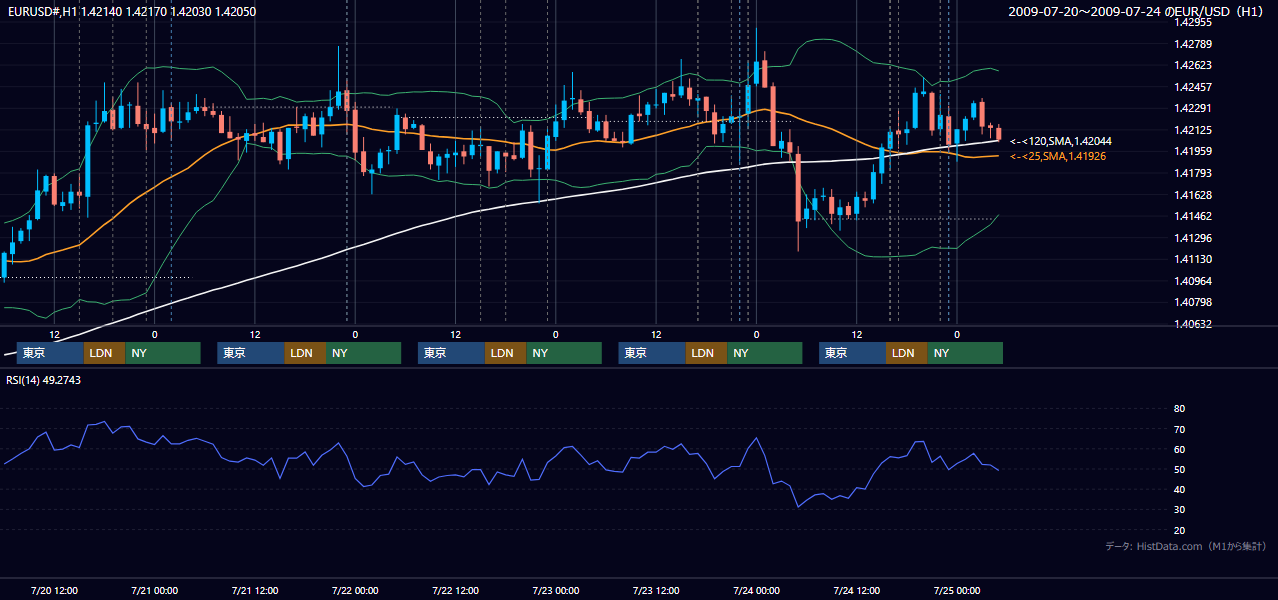Select RSI scale value 20
1278x600 pixels.
(x=1179, y=530)
